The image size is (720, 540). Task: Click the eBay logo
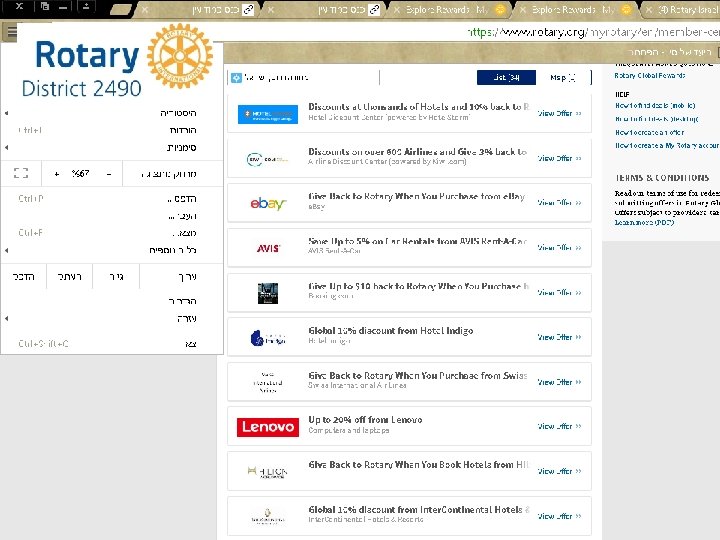[268, 203]
